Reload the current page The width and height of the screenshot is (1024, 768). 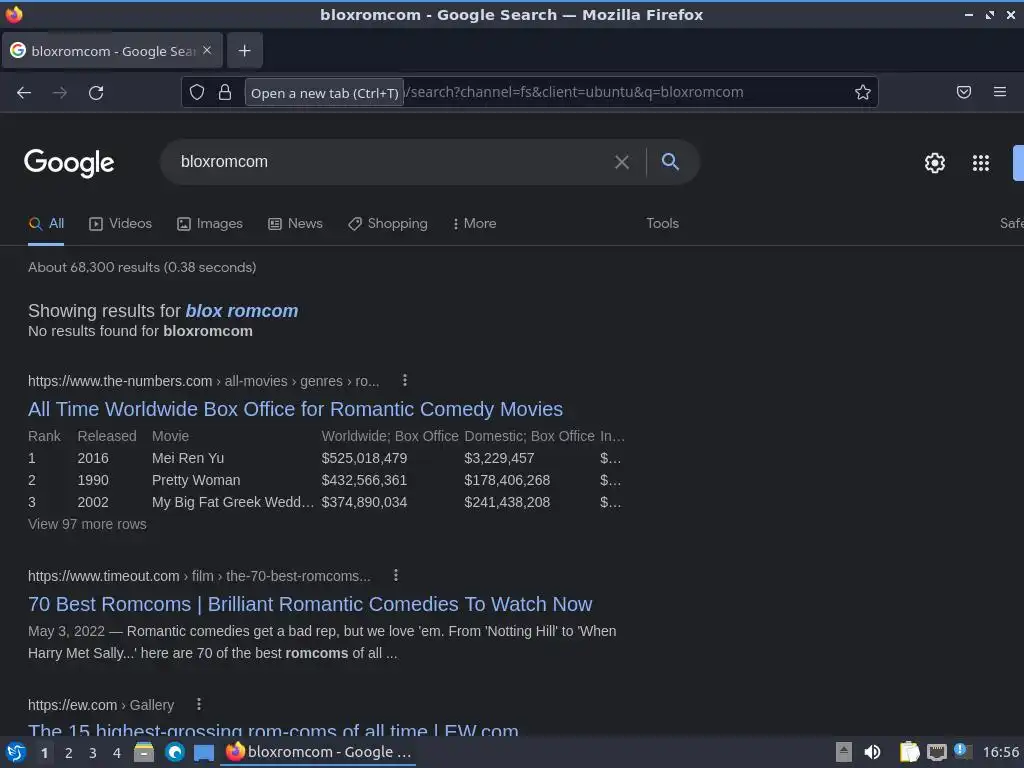pyautogui.click(x=96, y=93)
